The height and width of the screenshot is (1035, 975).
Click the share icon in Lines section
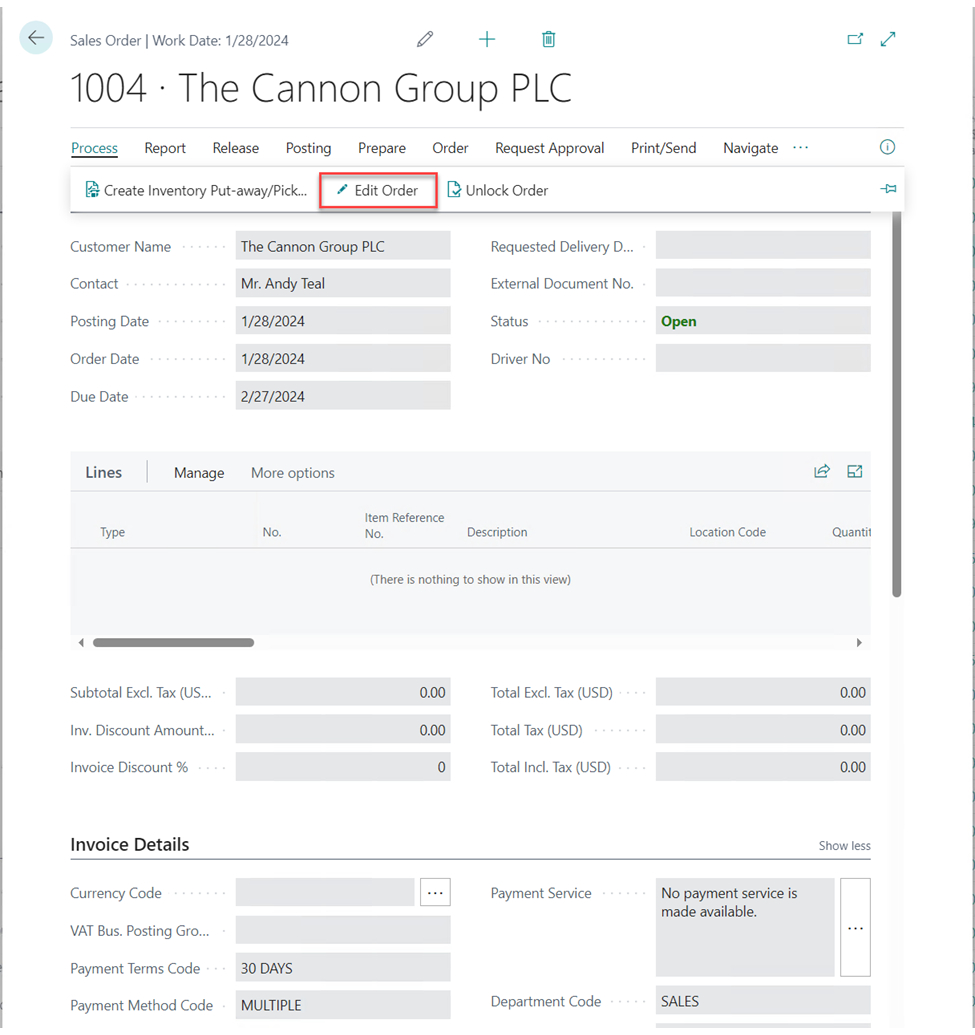821,471
